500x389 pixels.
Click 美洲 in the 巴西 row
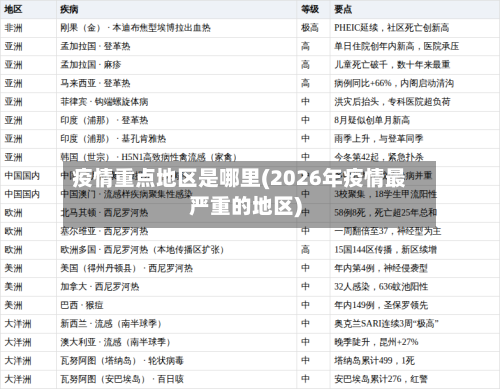coord(13,305)
